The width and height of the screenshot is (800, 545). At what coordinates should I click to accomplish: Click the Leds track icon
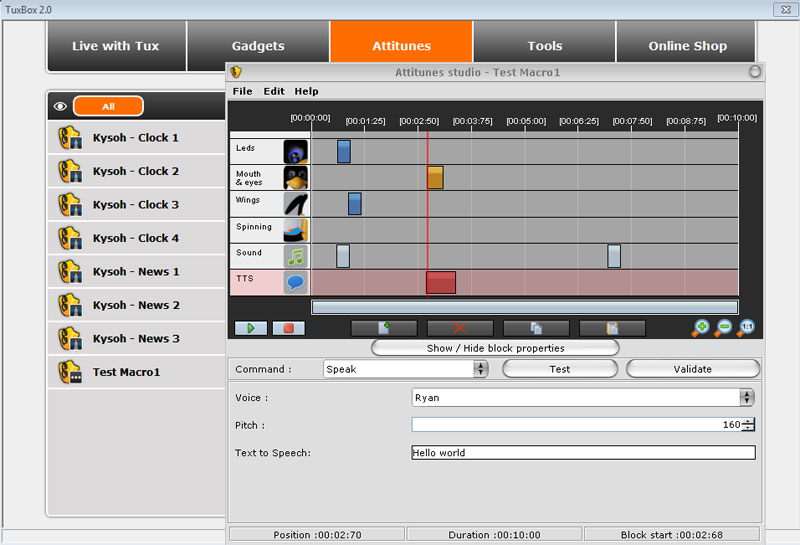(x=295, y=152)
